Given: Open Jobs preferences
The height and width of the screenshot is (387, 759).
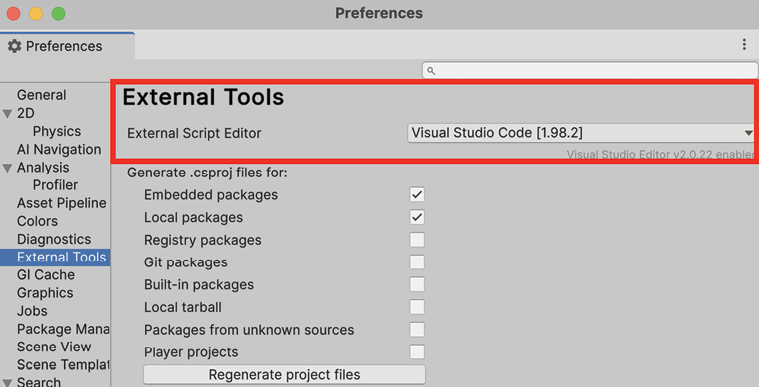Looking at the screenshot, I should point(32,311).
